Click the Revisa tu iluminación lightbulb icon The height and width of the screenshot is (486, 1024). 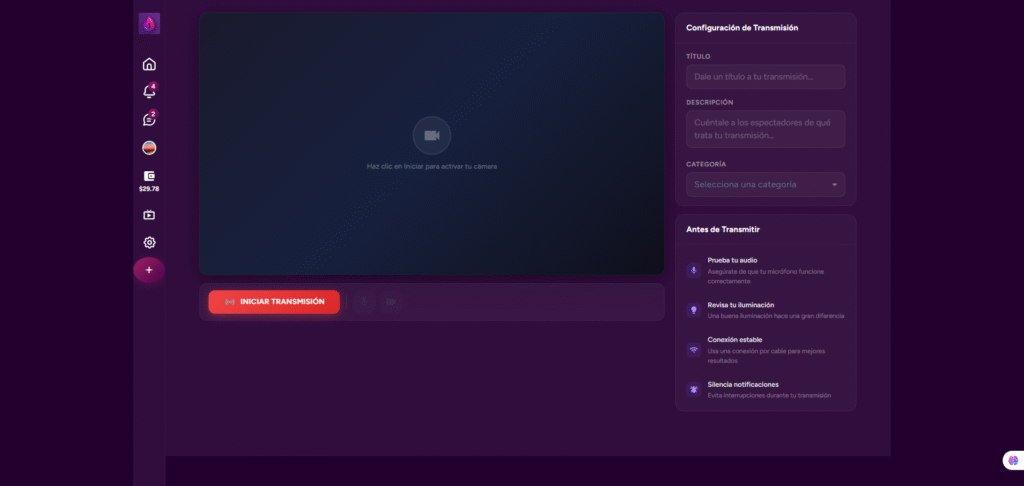click(x=693, y=310)
